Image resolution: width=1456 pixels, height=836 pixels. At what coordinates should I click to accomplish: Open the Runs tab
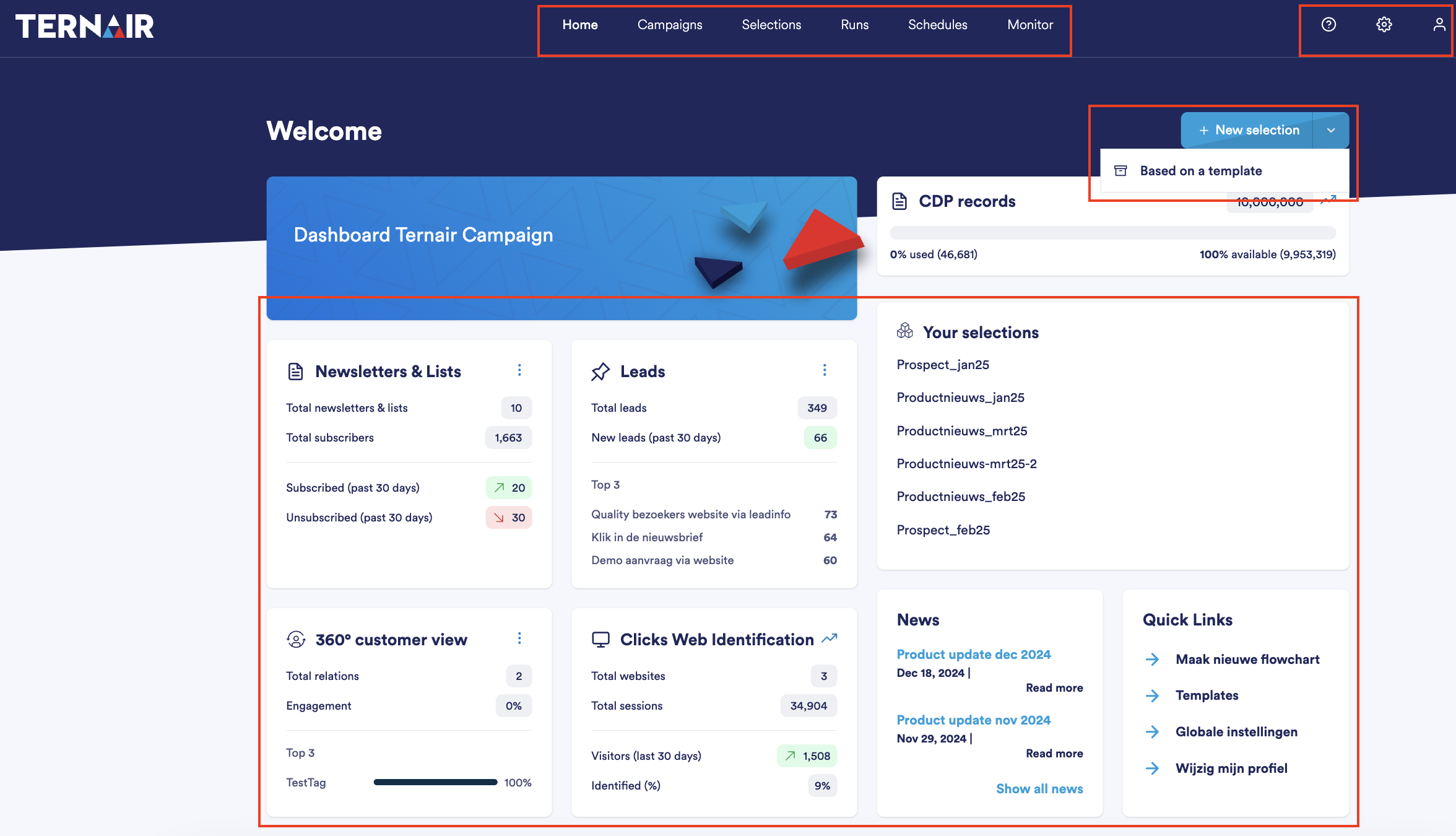(855, 25)
